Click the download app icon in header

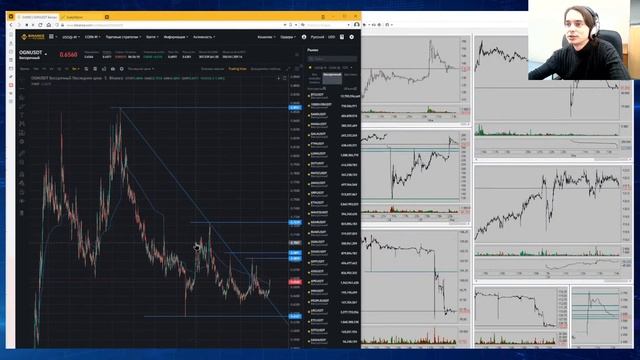[342, 37]
